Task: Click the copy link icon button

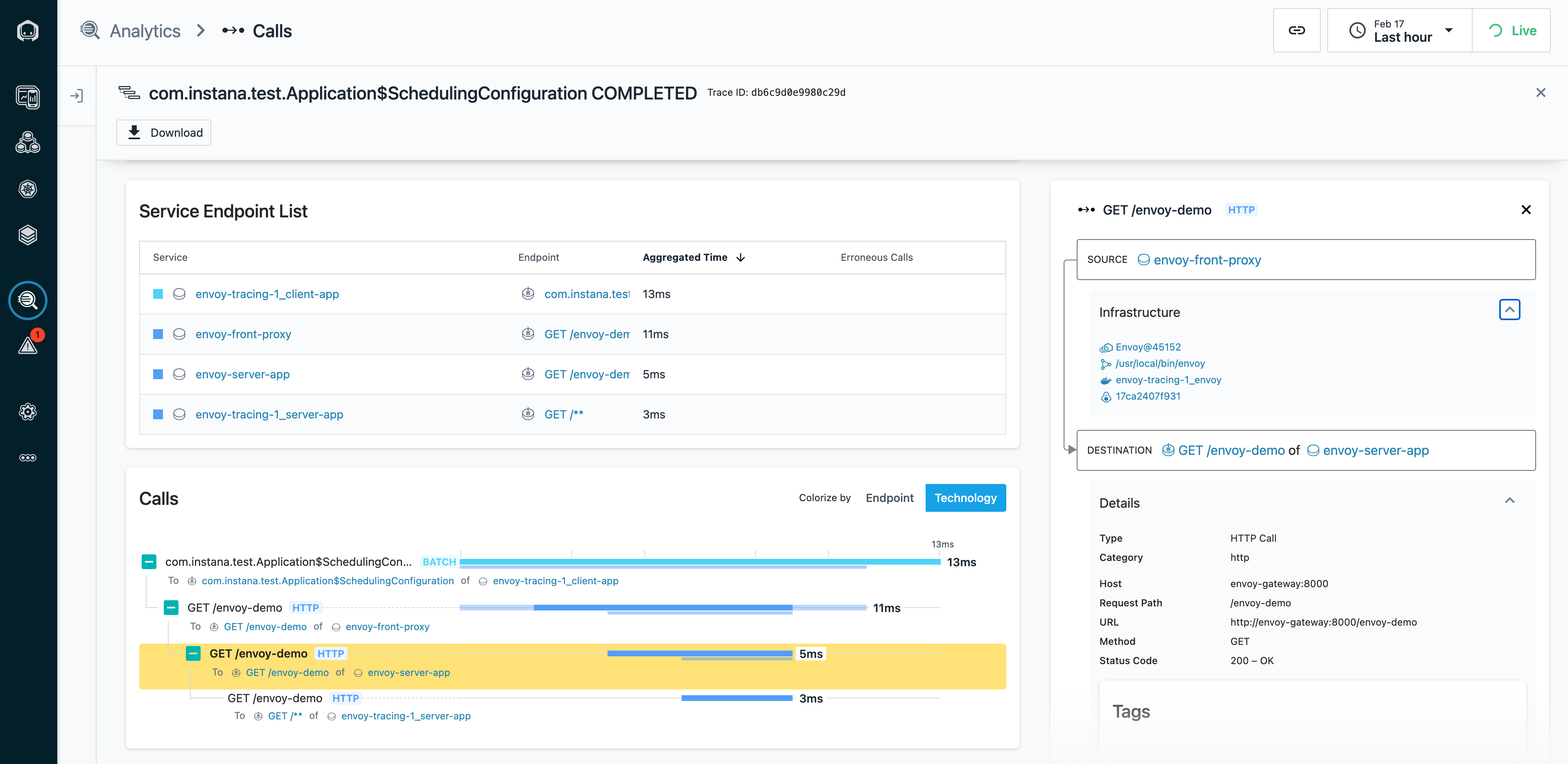Action: [x=1297, y=30]
